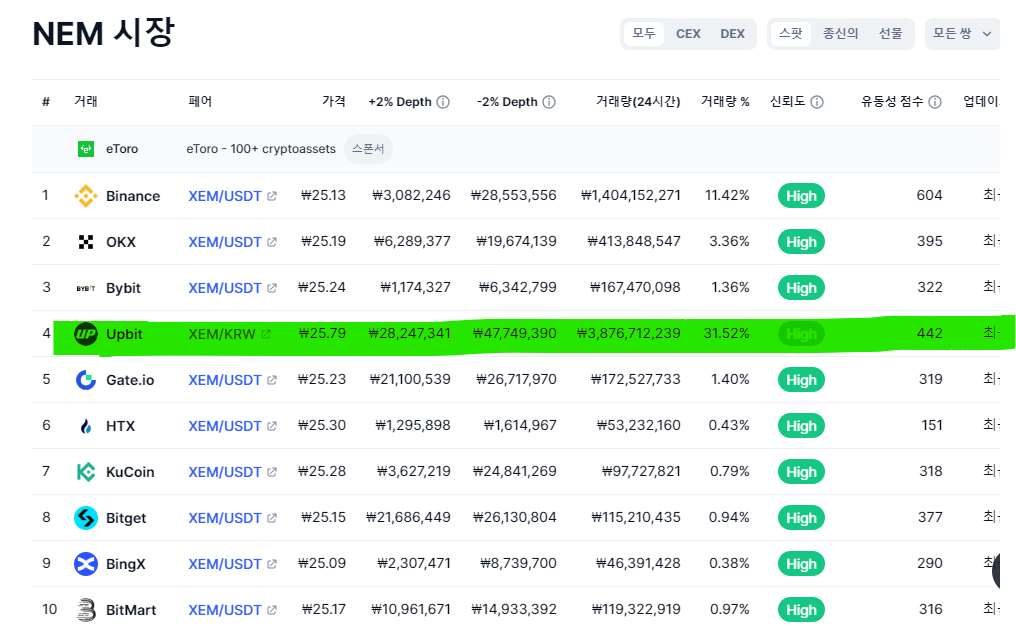The height and width of the screenshot is (632, 1016).
Task: Sort table by 가격 column header
Action: click(334, 101)
